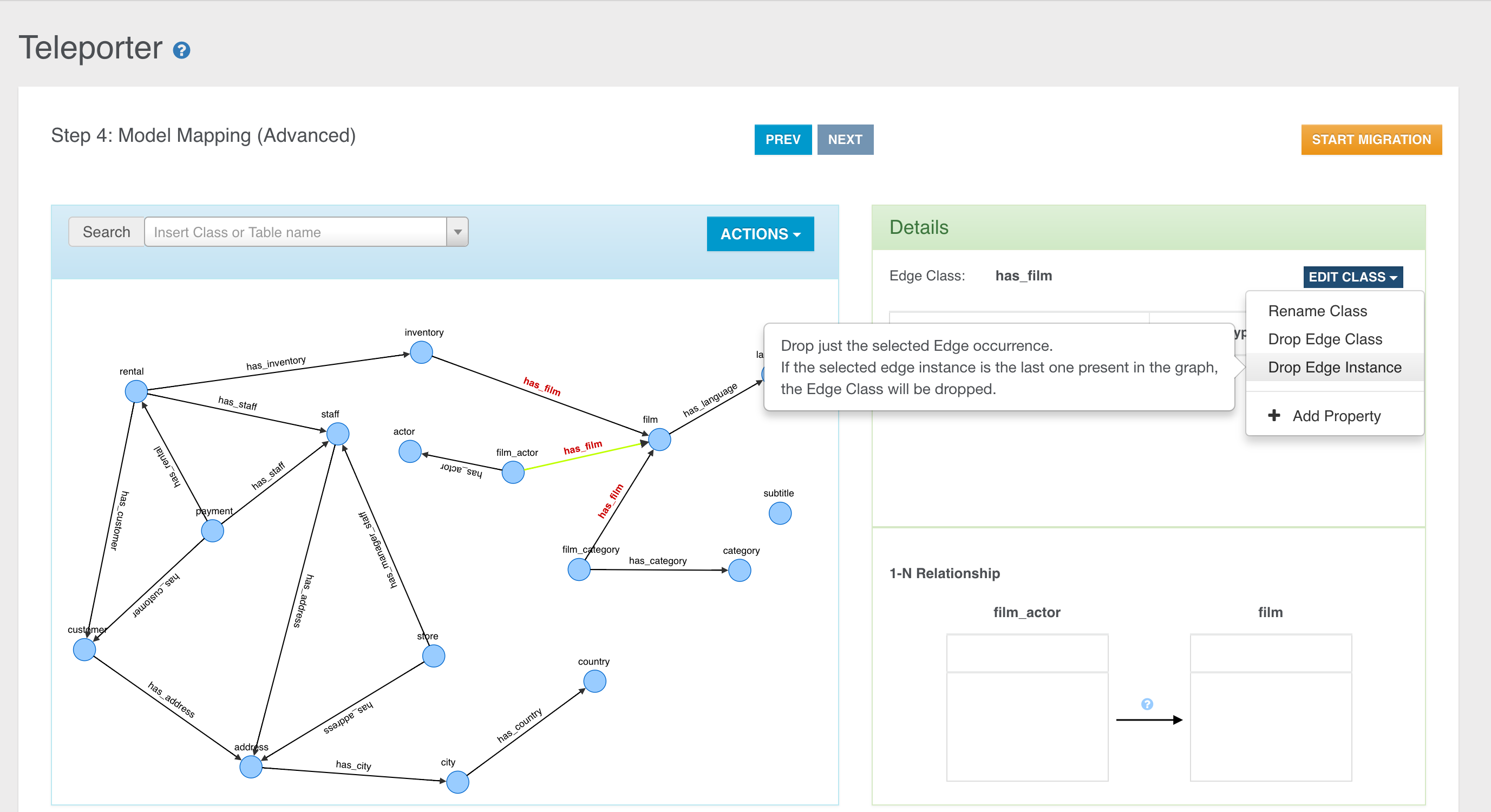Click the Teleporter help question mark icon
This screenshot has height=812, width=1491.
[181, 50]
